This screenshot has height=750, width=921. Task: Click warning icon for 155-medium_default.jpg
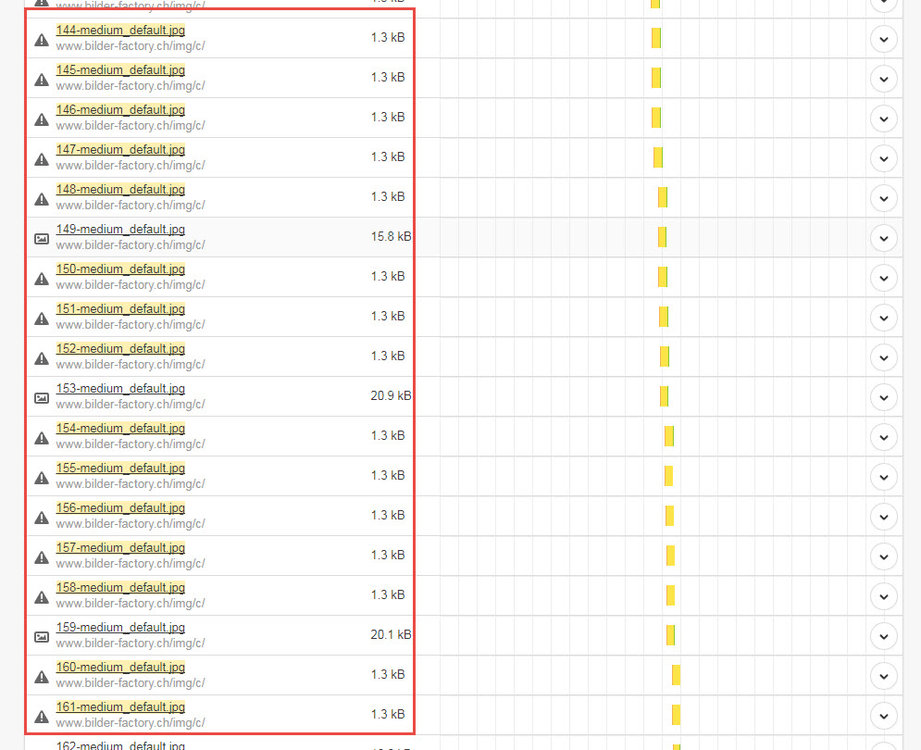pos(41,477)
